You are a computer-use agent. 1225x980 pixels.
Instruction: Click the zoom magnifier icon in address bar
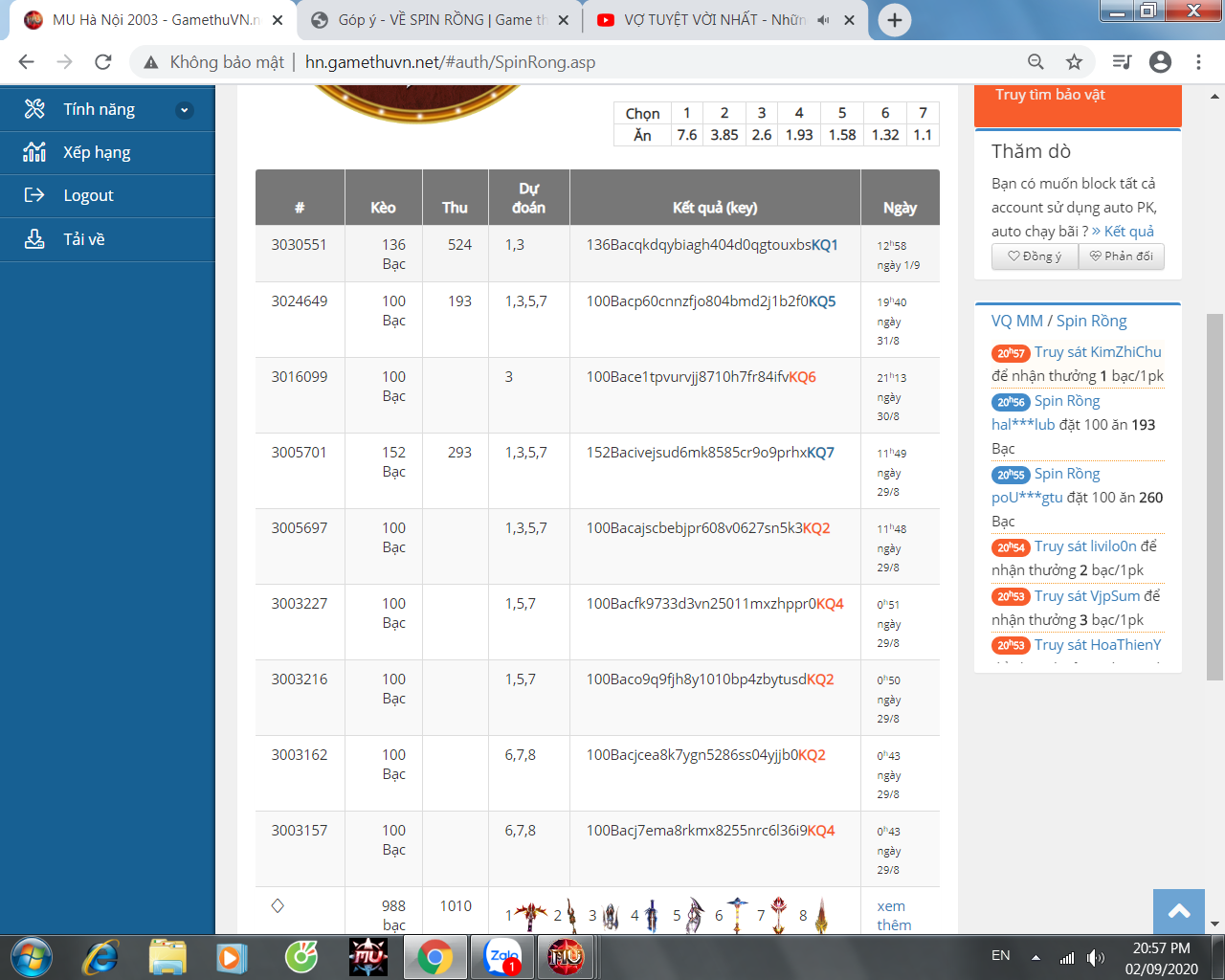[1036, 62]
